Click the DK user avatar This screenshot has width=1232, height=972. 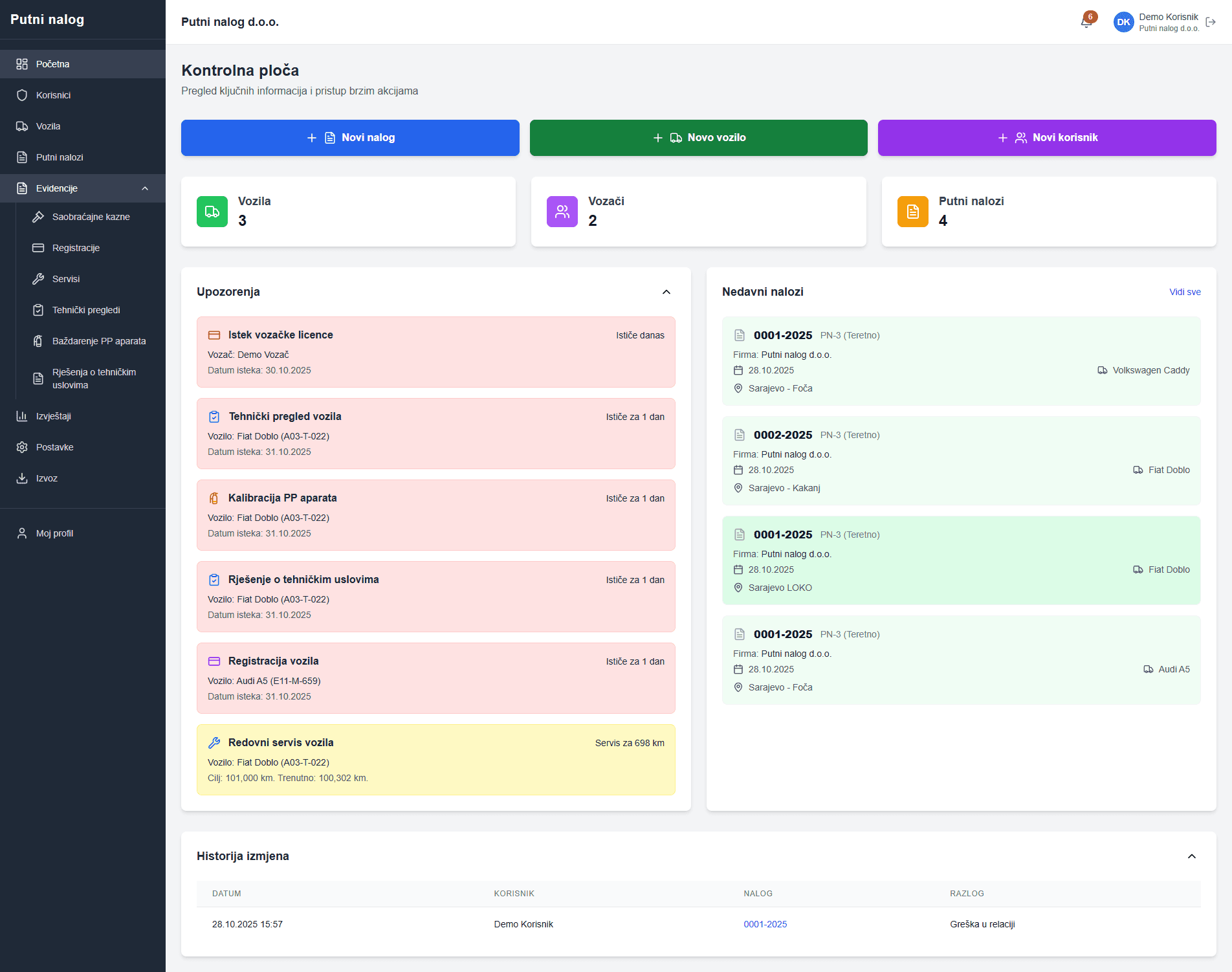pos(1123,22)
